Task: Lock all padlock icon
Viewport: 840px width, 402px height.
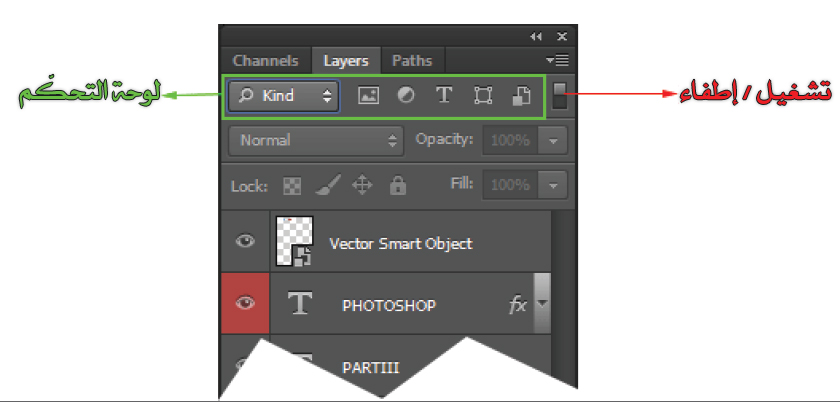Action: click(398, 185)
